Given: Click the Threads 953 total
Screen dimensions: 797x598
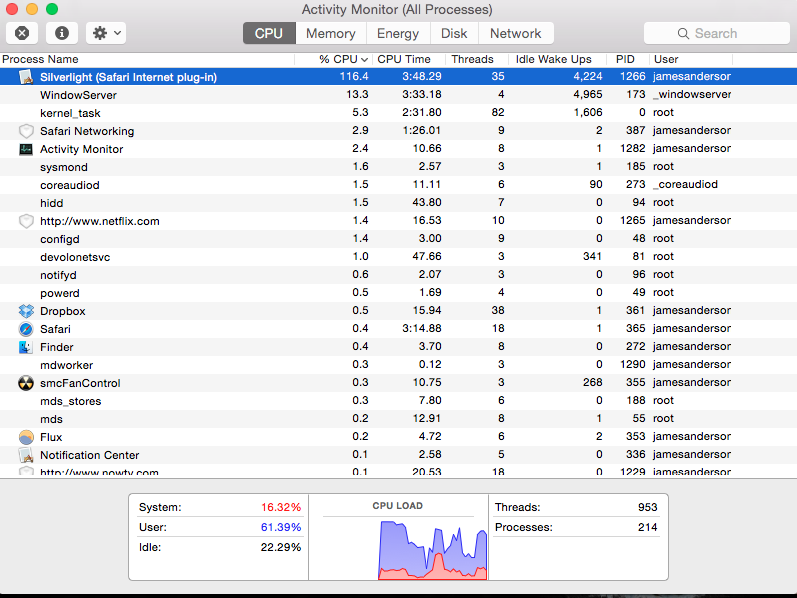Looking at the screenshot, I should click(647, 507).
